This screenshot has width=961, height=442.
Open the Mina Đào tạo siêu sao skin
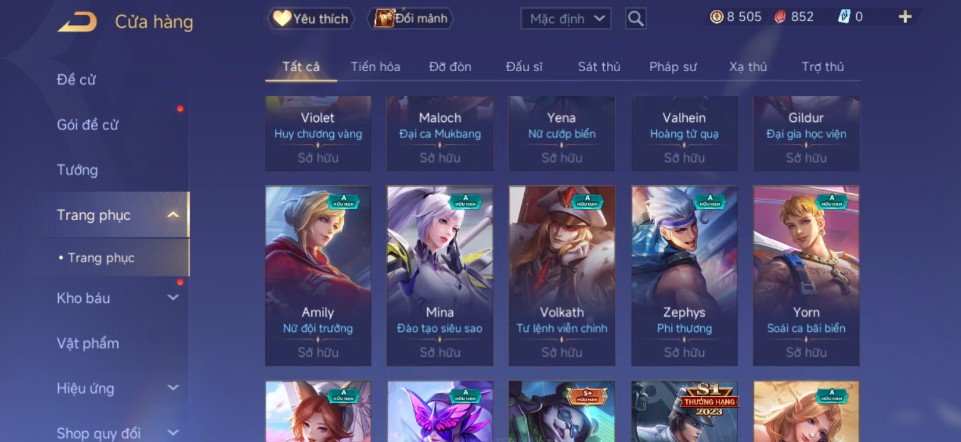click(x=440, y=276)
